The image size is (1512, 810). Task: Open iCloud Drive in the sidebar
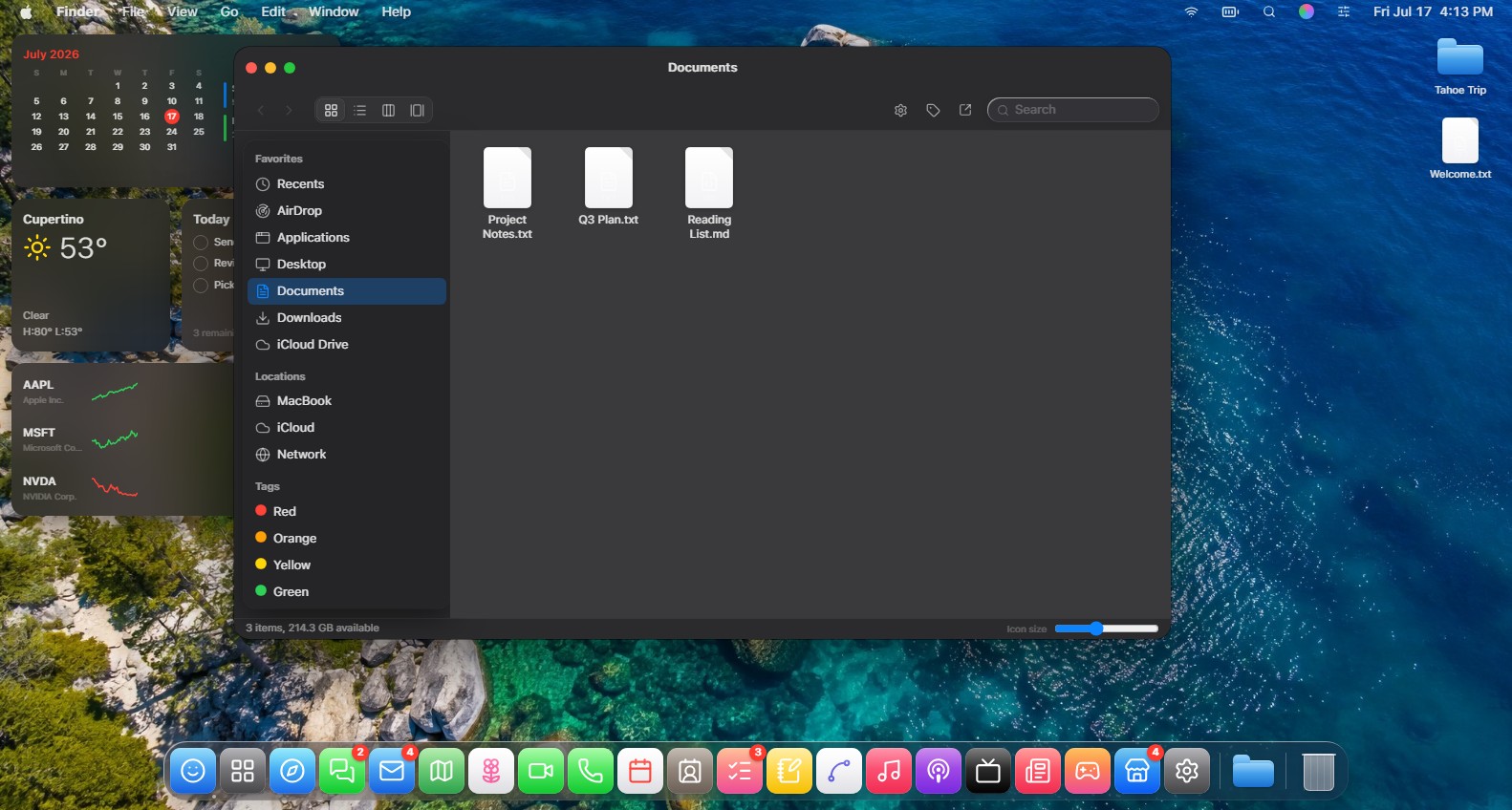[x=346, y=344]
